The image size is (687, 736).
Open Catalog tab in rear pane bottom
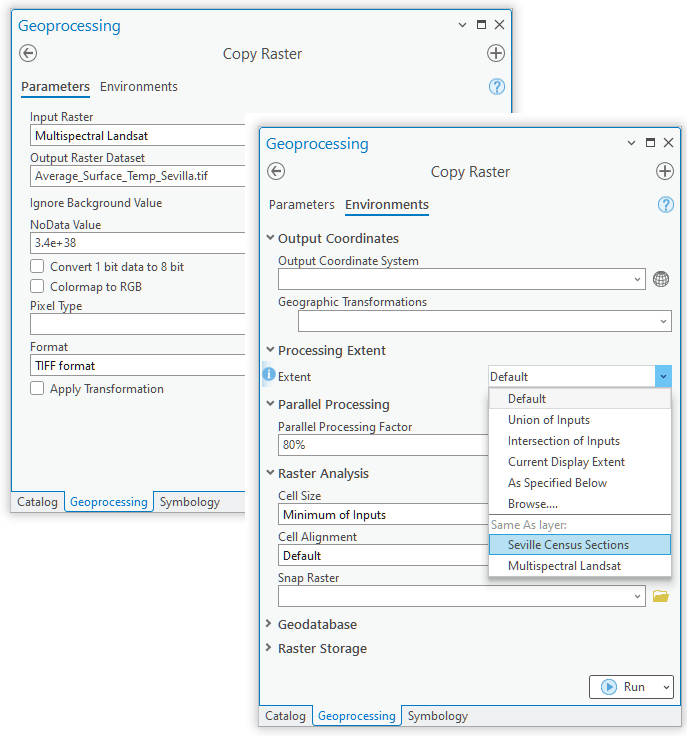click(x=38, y=502)
